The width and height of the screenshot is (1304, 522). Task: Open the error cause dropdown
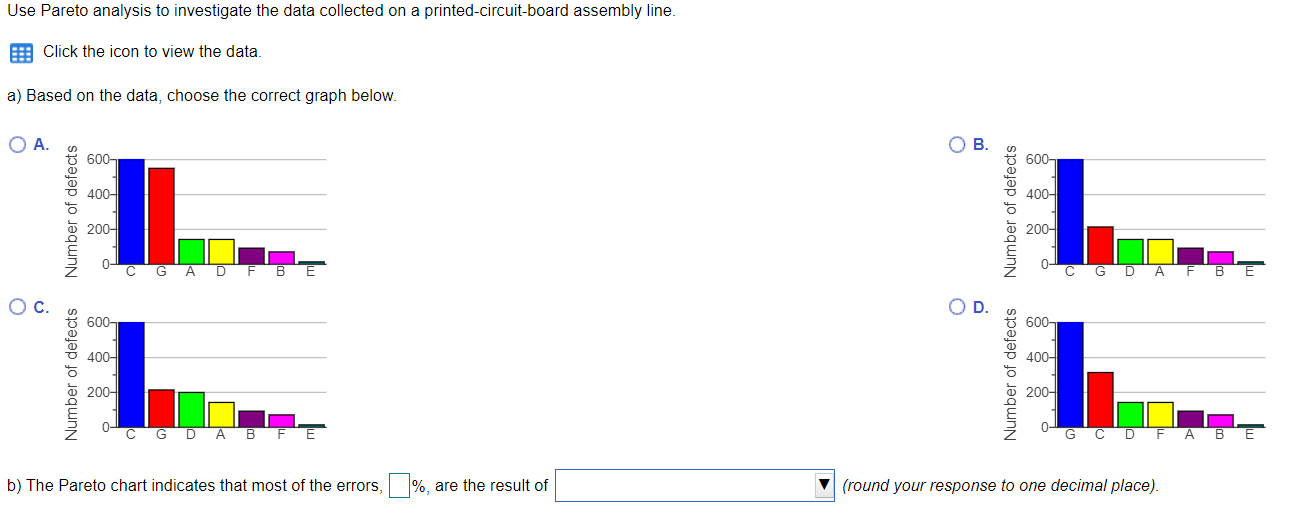click(694, 486)
